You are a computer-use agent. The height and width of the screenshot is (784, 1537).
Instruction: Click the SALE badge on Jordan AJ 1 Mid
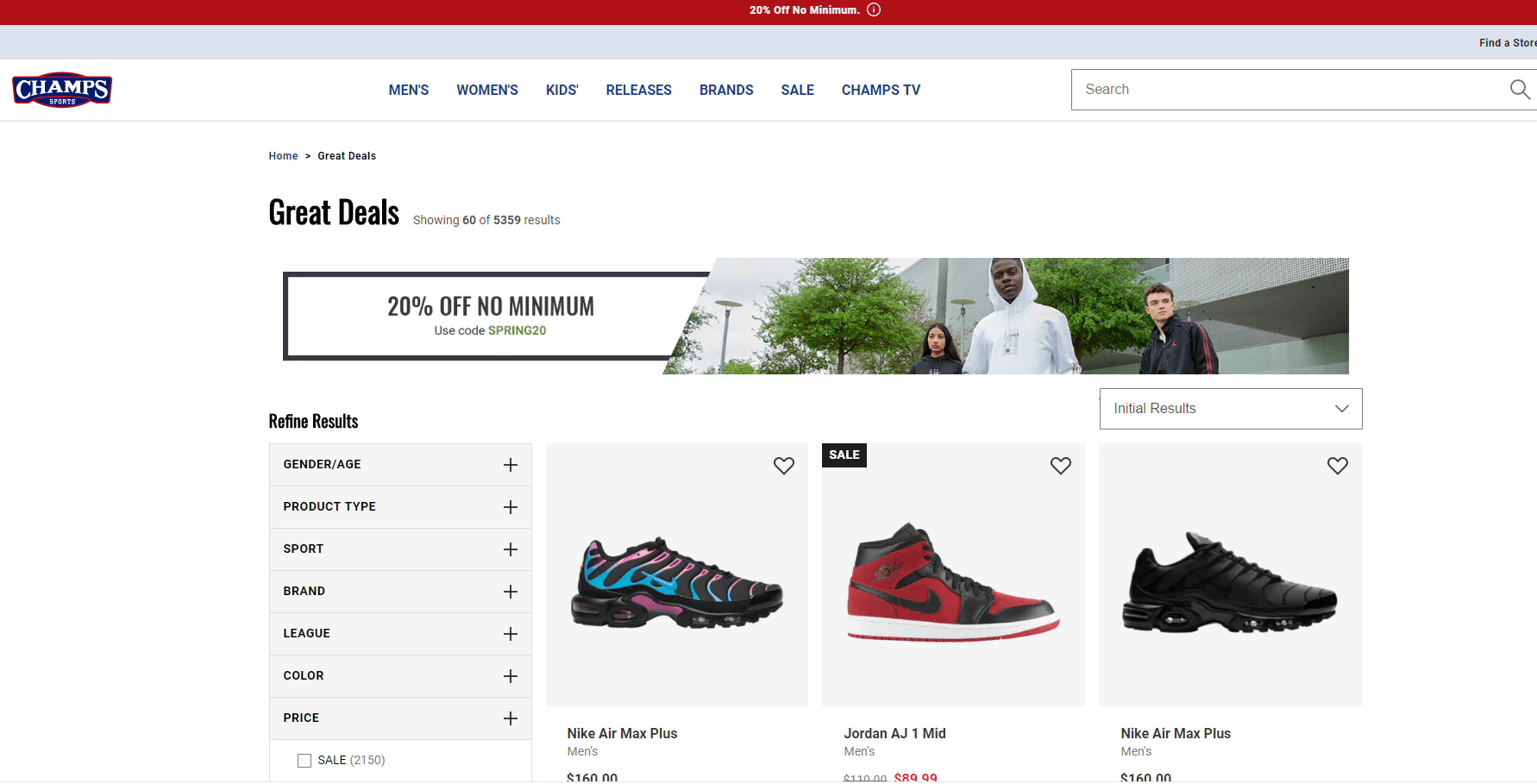(x=844, y=455)
